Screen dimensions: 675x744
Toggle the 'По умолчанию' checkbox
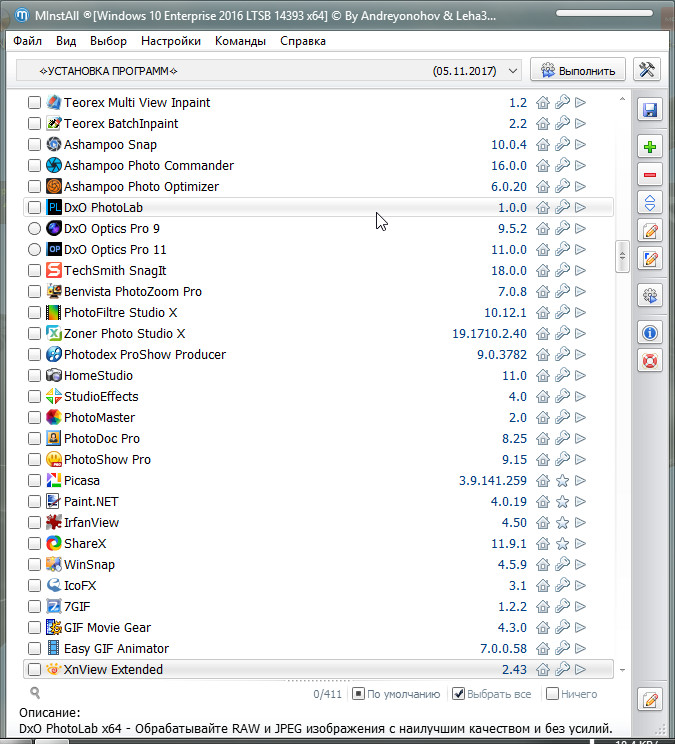pos(359,694)
